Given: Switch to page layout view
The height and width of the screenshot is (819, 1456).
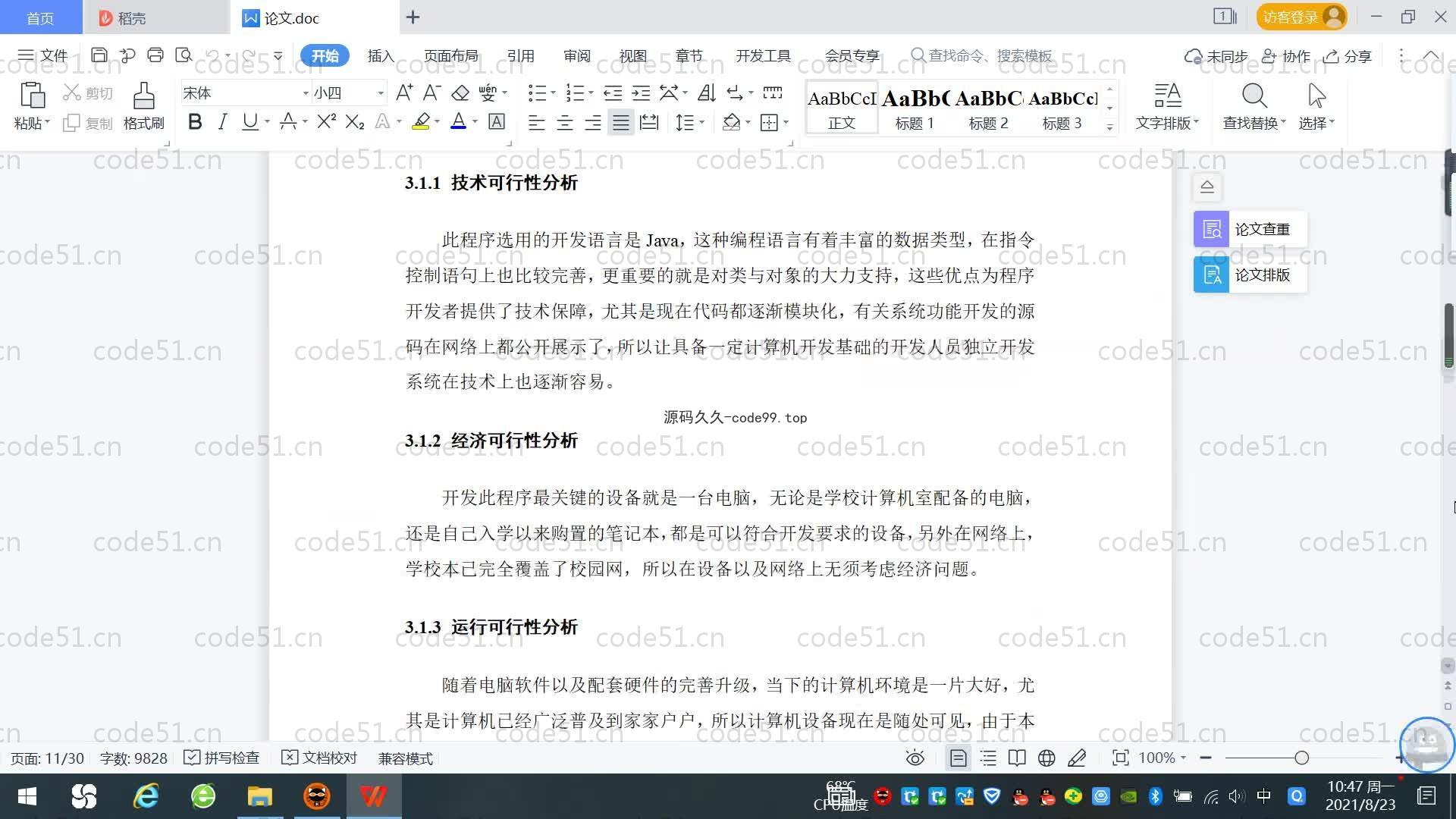Looking at the screenshot, I should point(958,758).
